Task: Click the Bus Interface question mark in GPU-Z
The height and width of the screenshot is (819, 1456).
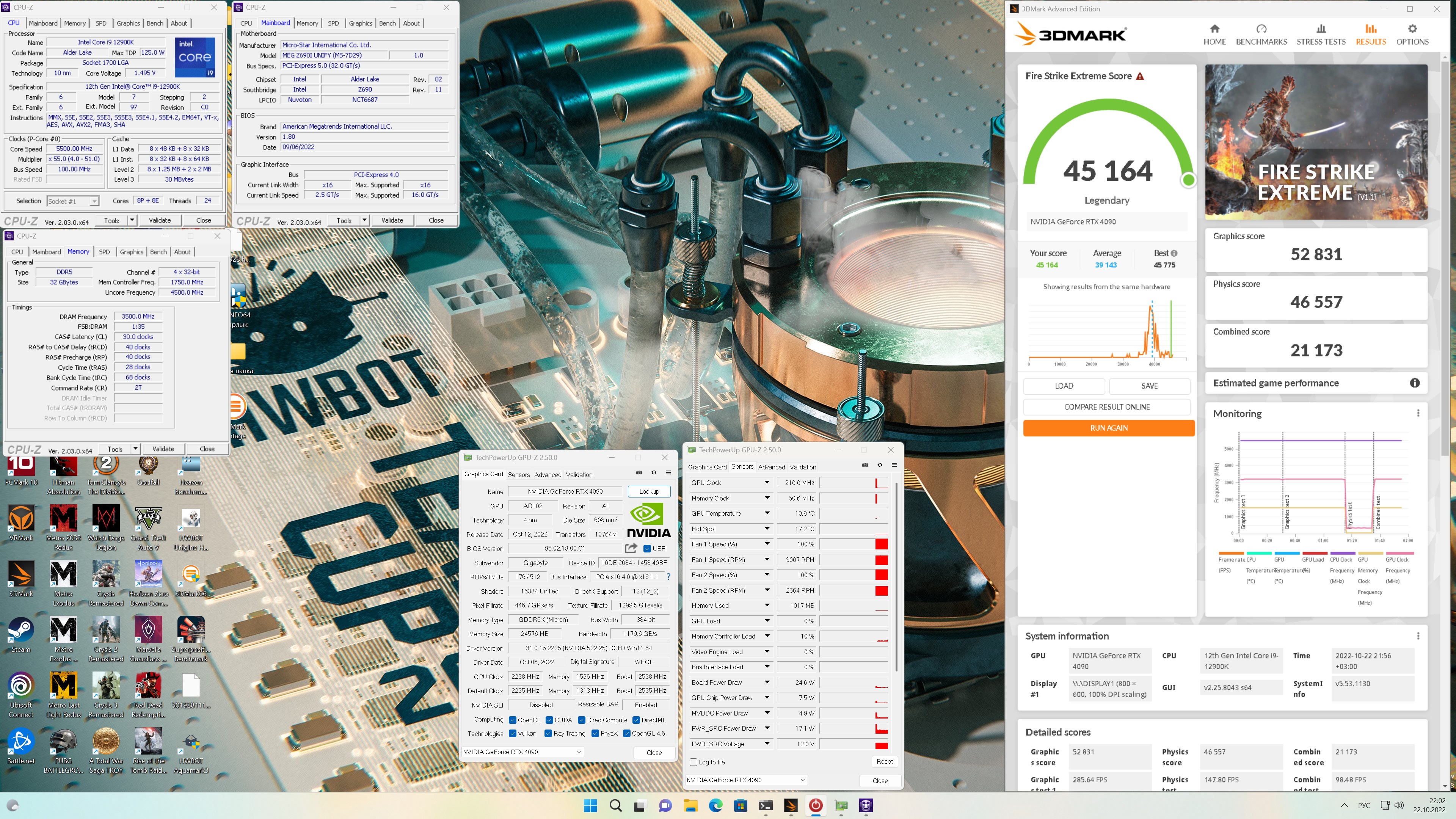Action: click(x=668, y=577)
